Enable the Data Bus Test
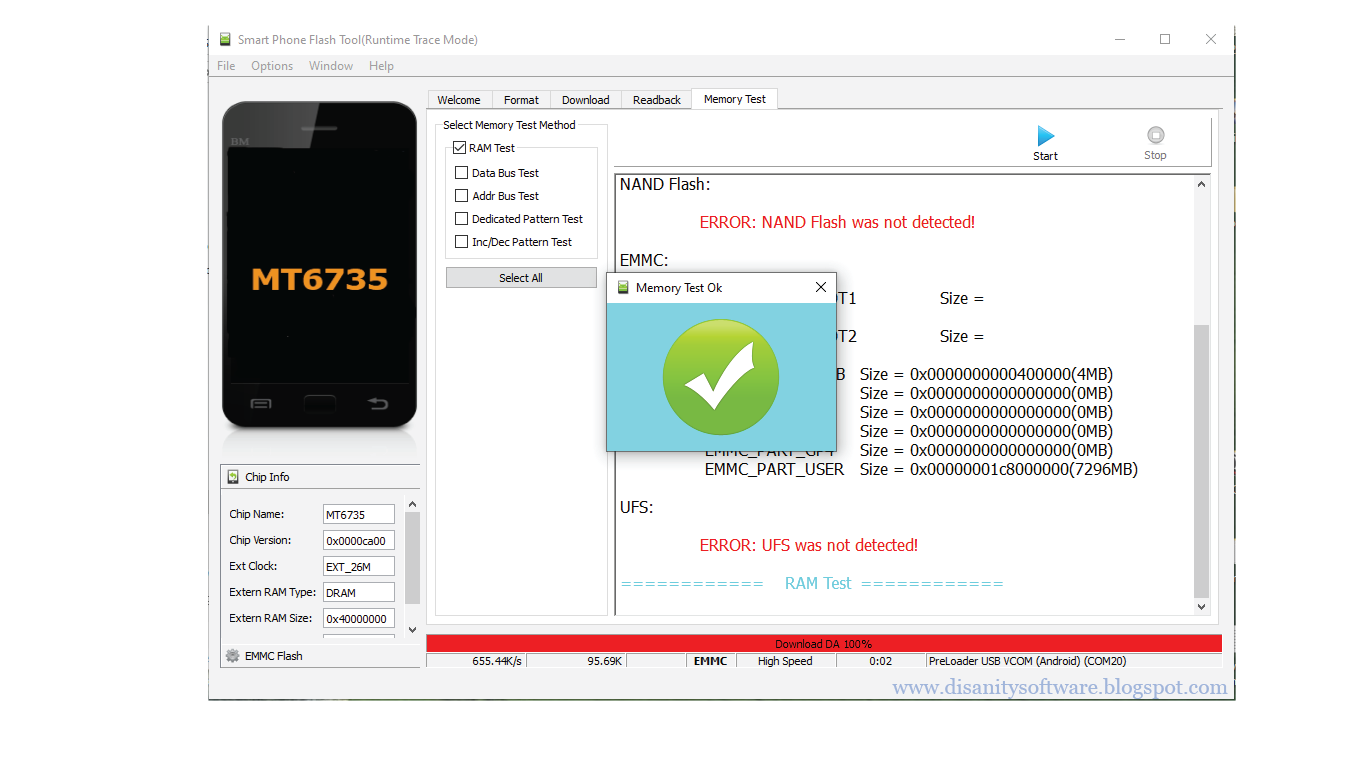The image size is (1366, 769). 461,172
